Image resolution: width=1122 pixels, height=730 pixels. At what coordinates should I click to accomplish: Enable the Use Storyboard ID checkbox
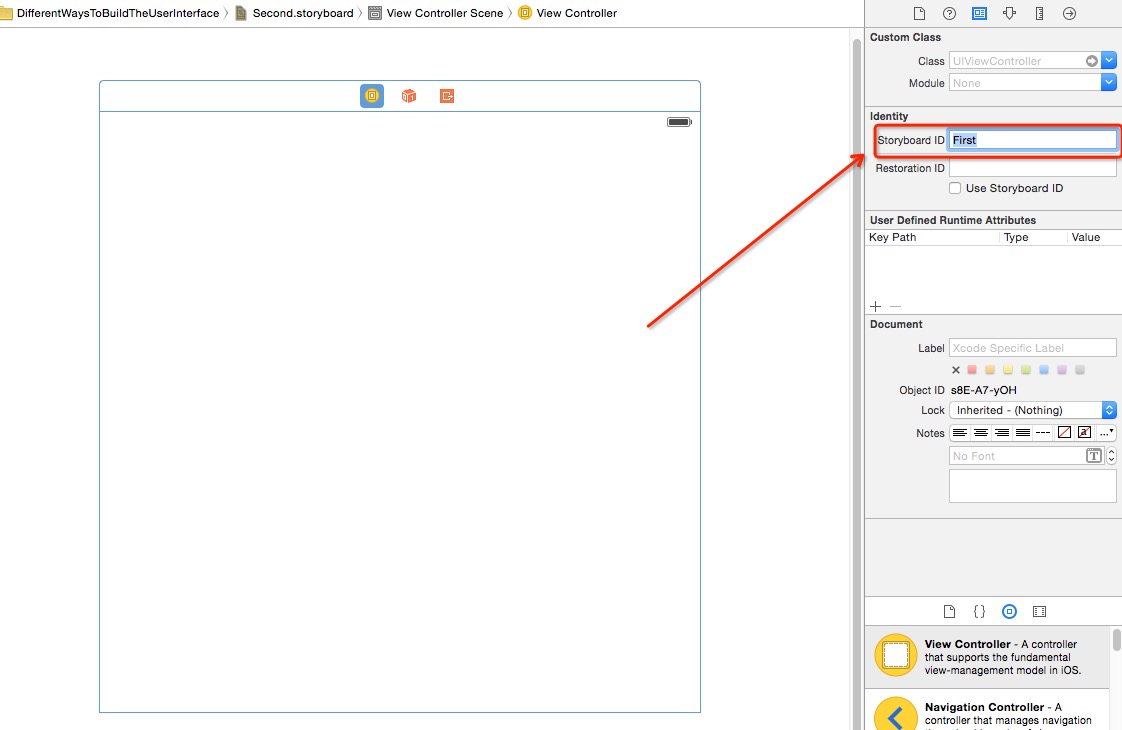[x=955, y=188]
